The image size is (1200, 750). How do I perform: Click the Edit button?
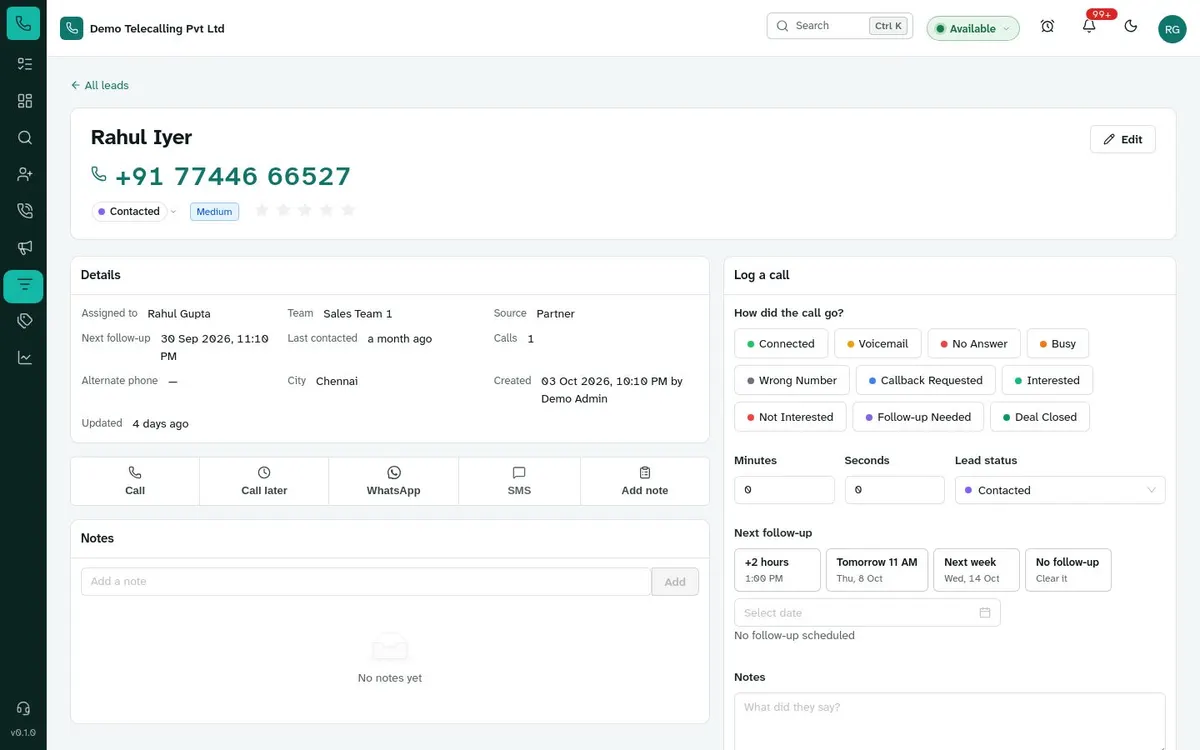coord(1122,139)
